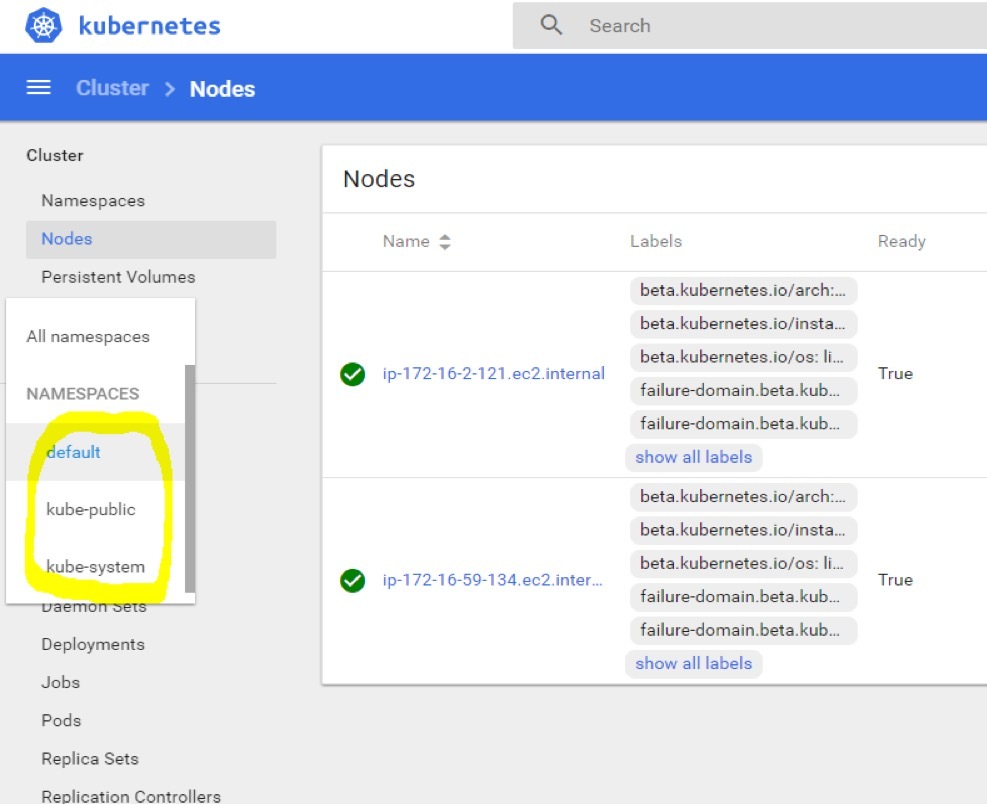Click the NAMESPACES section label in dropdown
Screen dimensions: 987x804
(82, 394)
